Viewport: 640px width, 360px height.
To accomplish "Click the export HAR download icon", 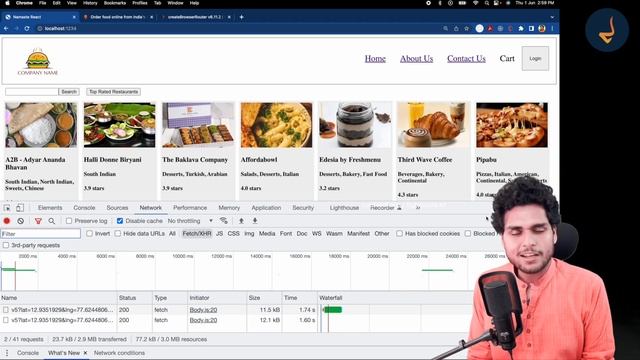I will (x=255, y=221).
